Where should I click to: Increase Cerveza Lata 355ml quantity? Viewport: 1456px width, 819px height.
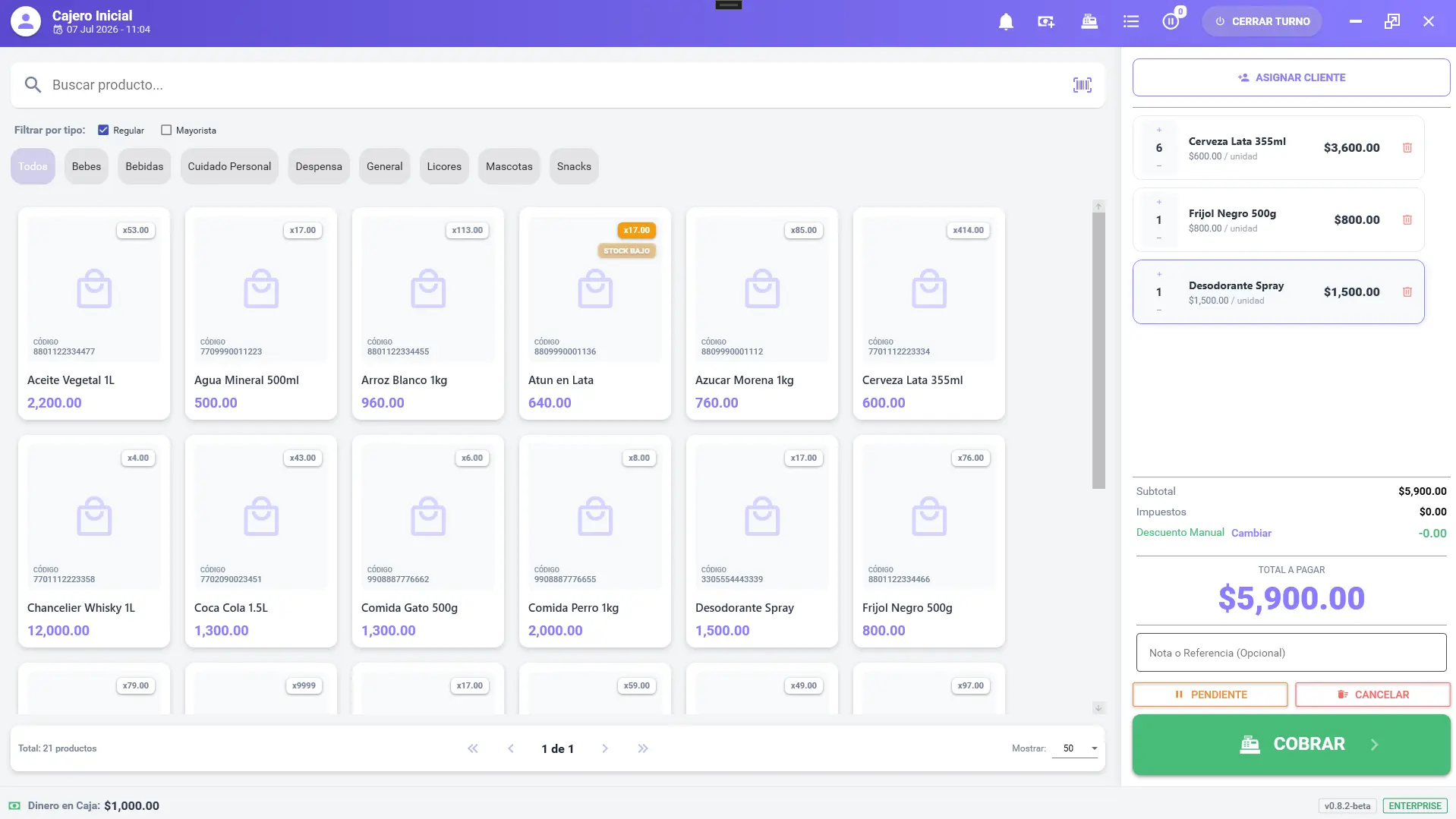(1159, 130)
